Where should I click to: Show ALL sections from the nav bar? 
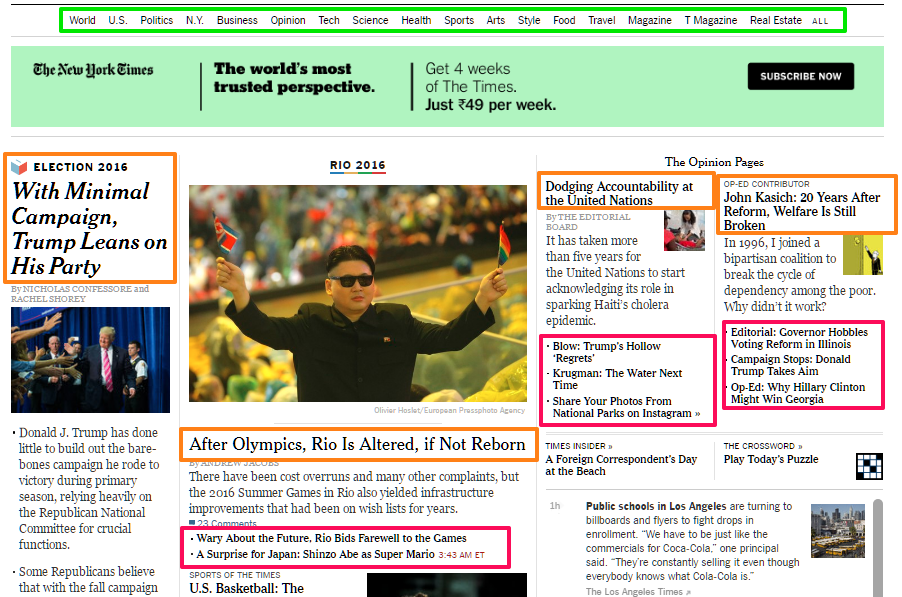pos(820,21)
